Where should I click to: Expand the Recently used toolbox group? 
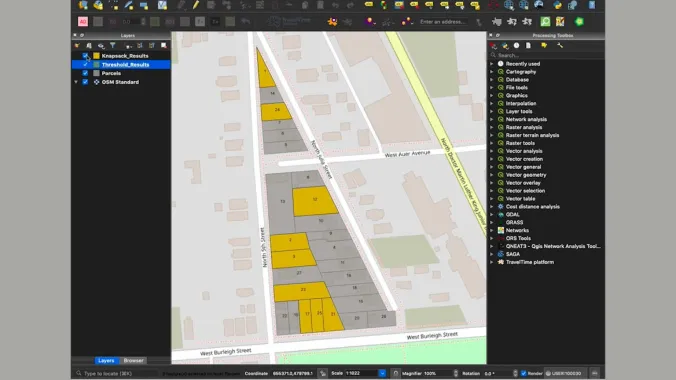492,64
